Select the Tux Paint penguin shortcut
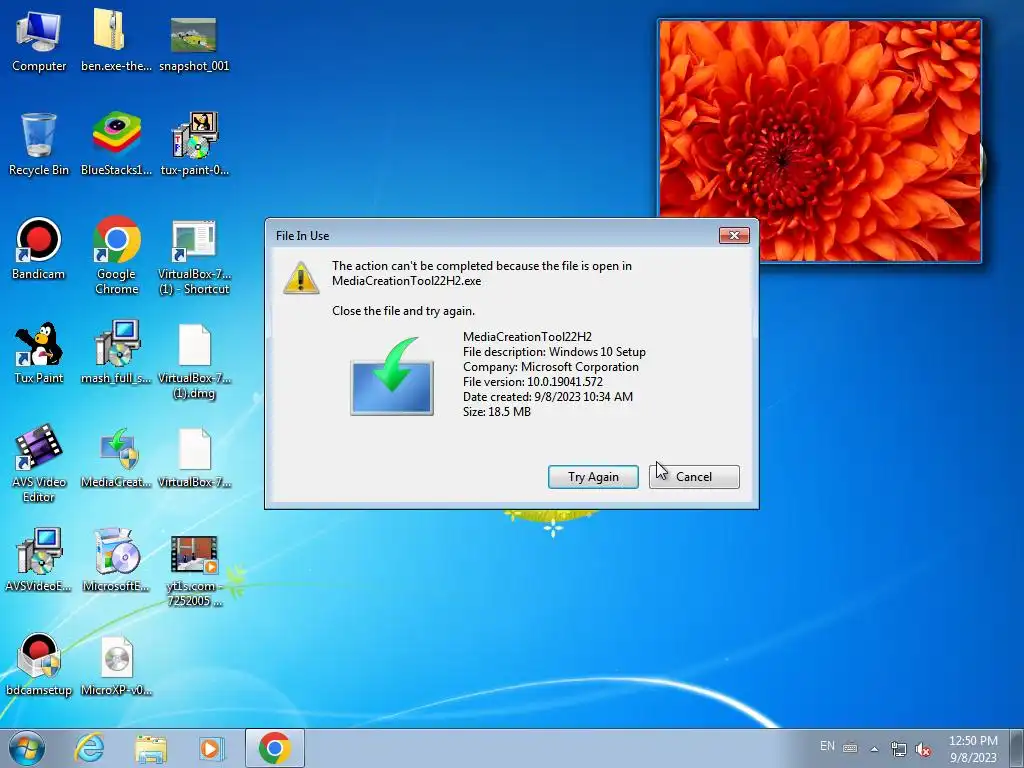This screenshot has height=768, width=1024. pyautogui.click(x=39, y=353)
